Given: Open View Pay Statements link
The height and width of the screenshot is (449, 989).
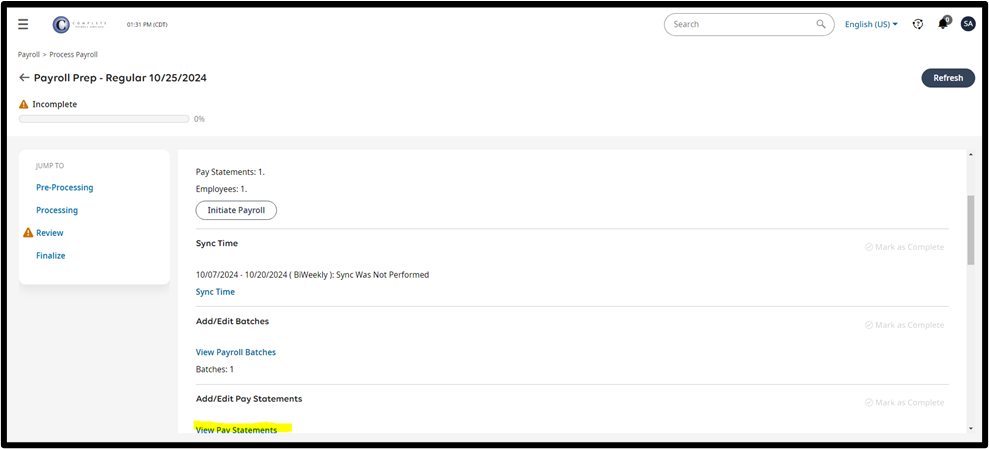Looking at the screenshot, I should (x=237, y=429).
